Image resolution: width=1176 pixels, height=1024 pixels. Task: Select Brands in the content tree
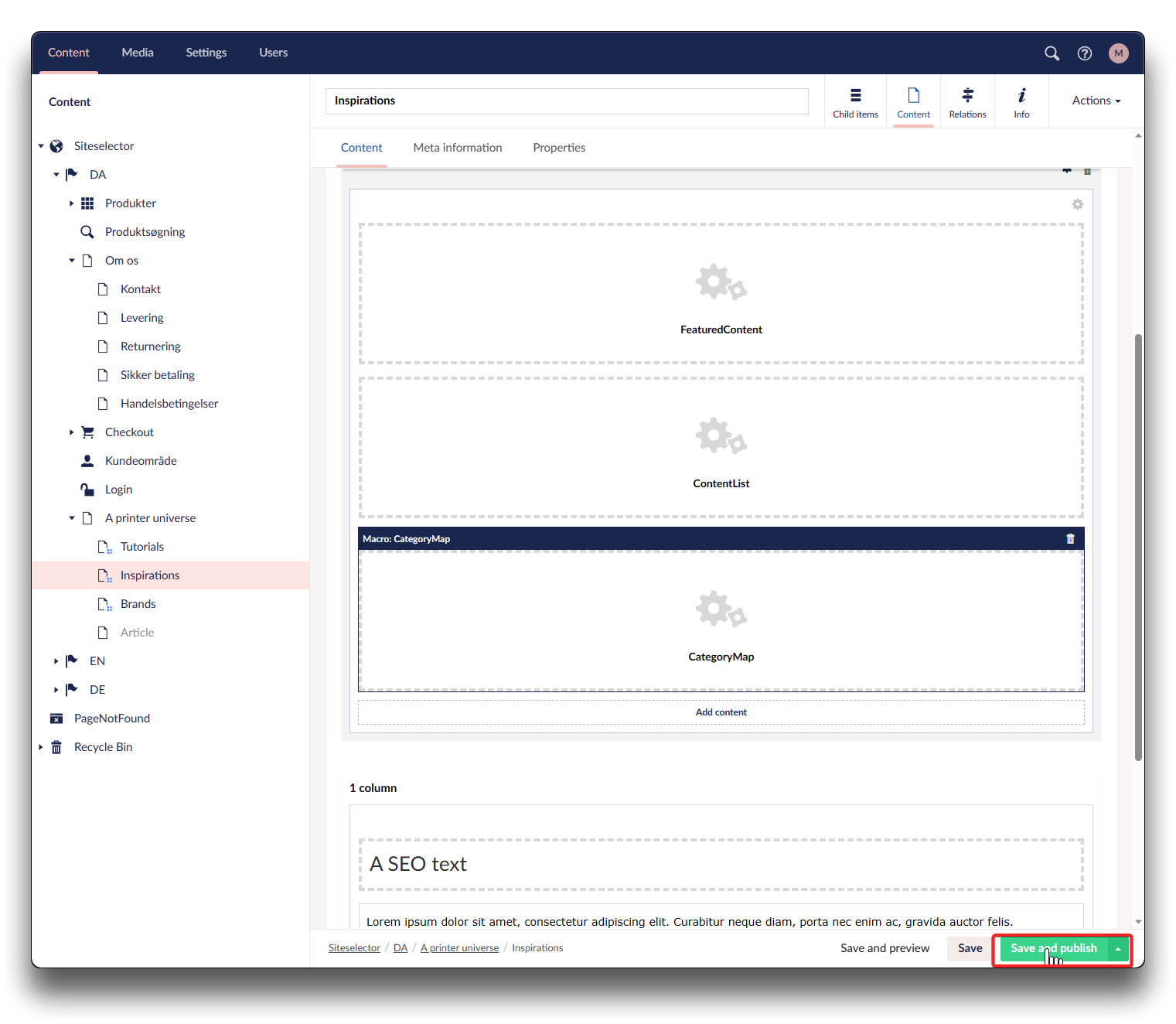click(138, 604)
